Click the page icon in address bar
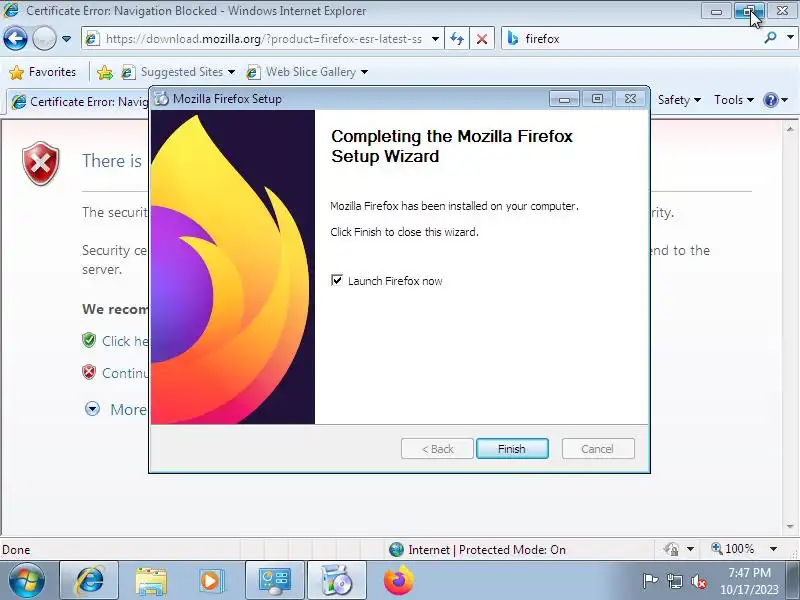This screenshot has width=800, height=600. pos(92,39)
